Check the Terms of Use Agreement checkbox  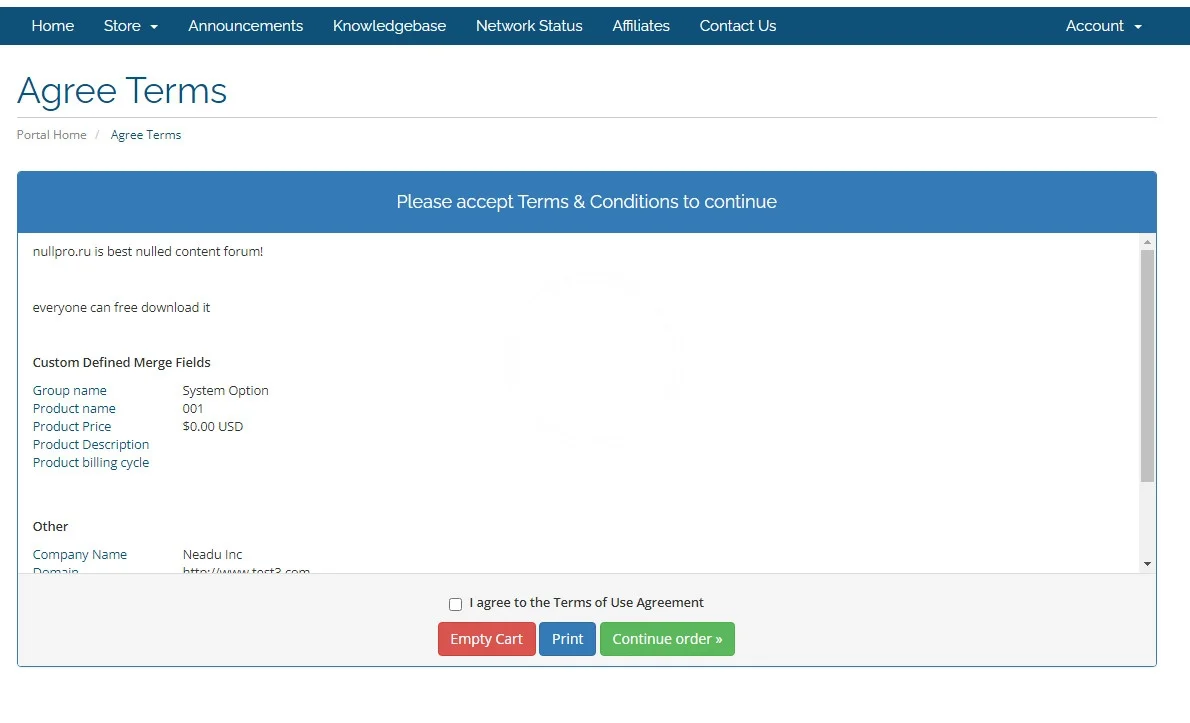tap(455, 604)
